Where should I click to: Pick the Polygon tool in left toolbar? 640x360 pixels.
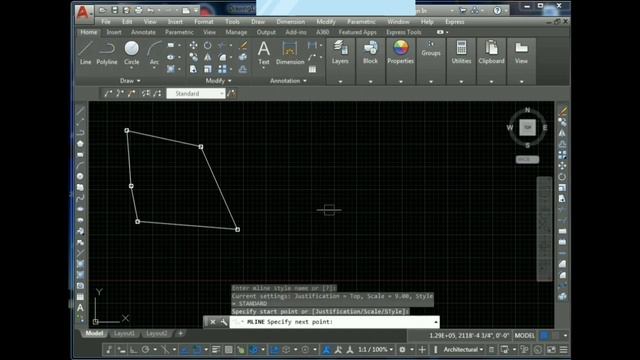click(80, 144)
